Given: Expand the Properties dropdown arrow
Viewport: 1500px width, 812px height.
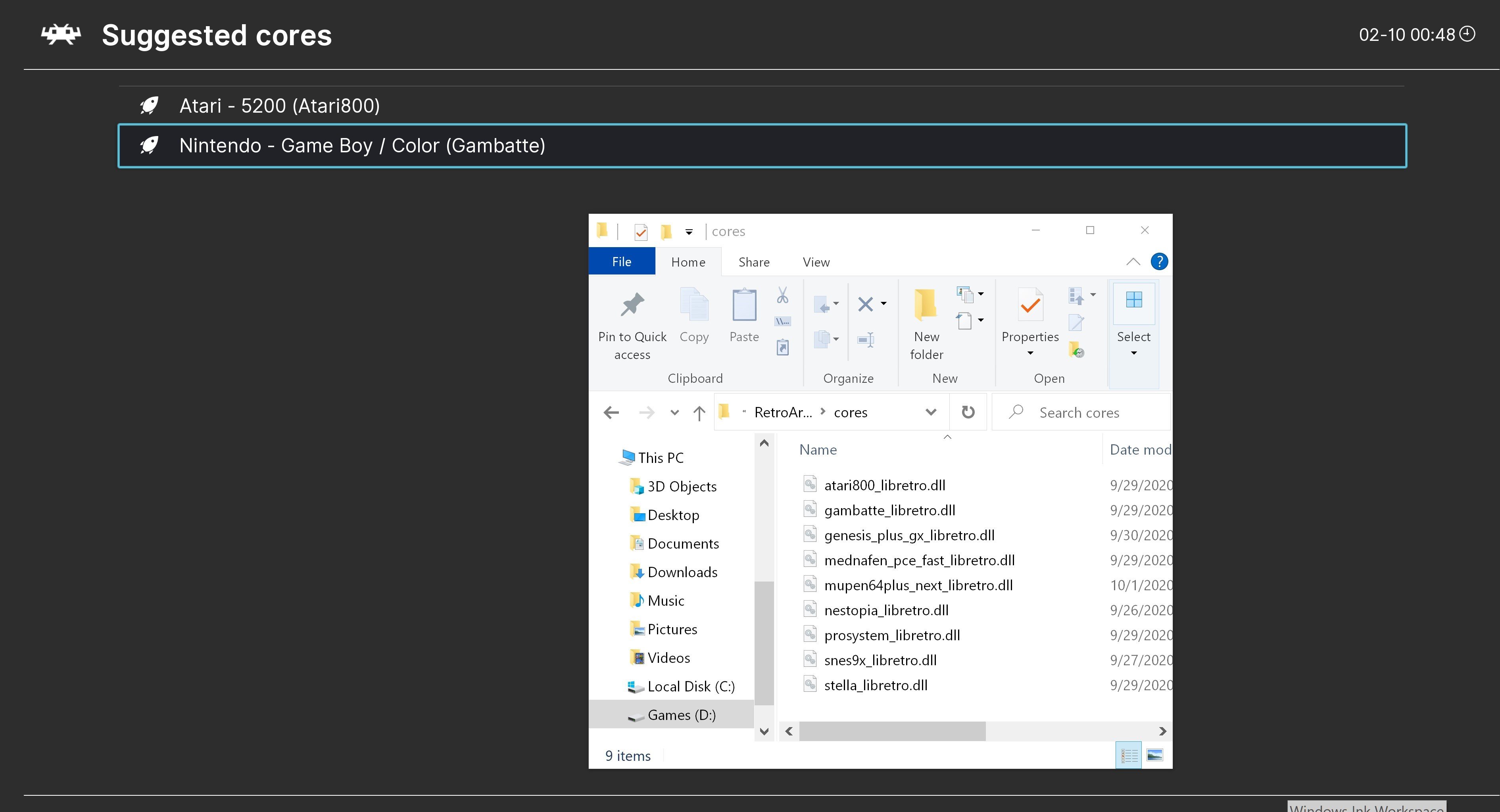Looking at the screenshot, I should point(1030,353).
